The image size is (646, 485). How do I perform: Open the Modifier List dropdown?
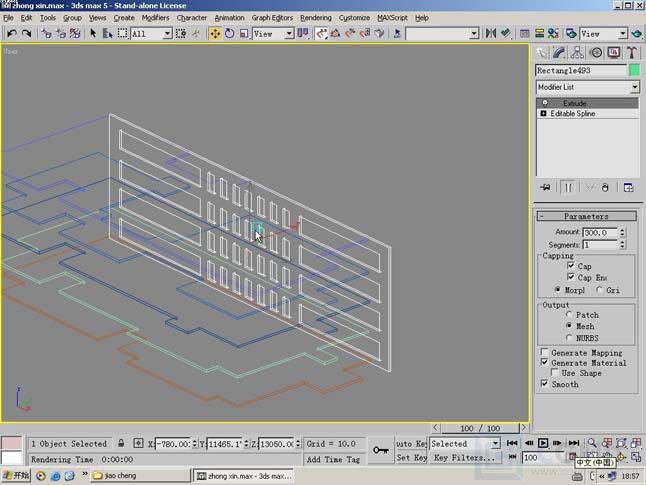[x=588, y=87]
